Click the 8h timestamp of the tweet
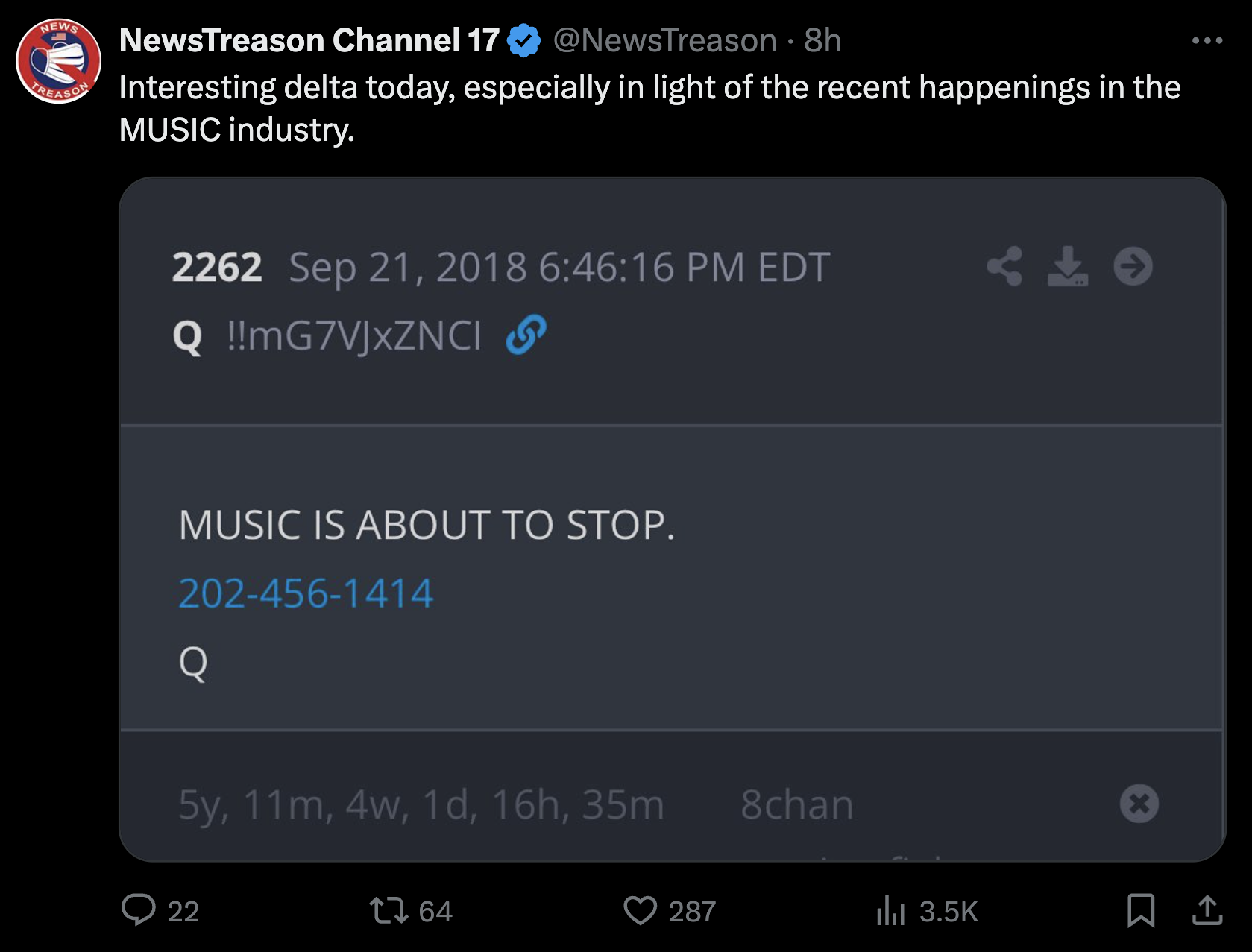The image size is (1252, 952). (822, 40)
